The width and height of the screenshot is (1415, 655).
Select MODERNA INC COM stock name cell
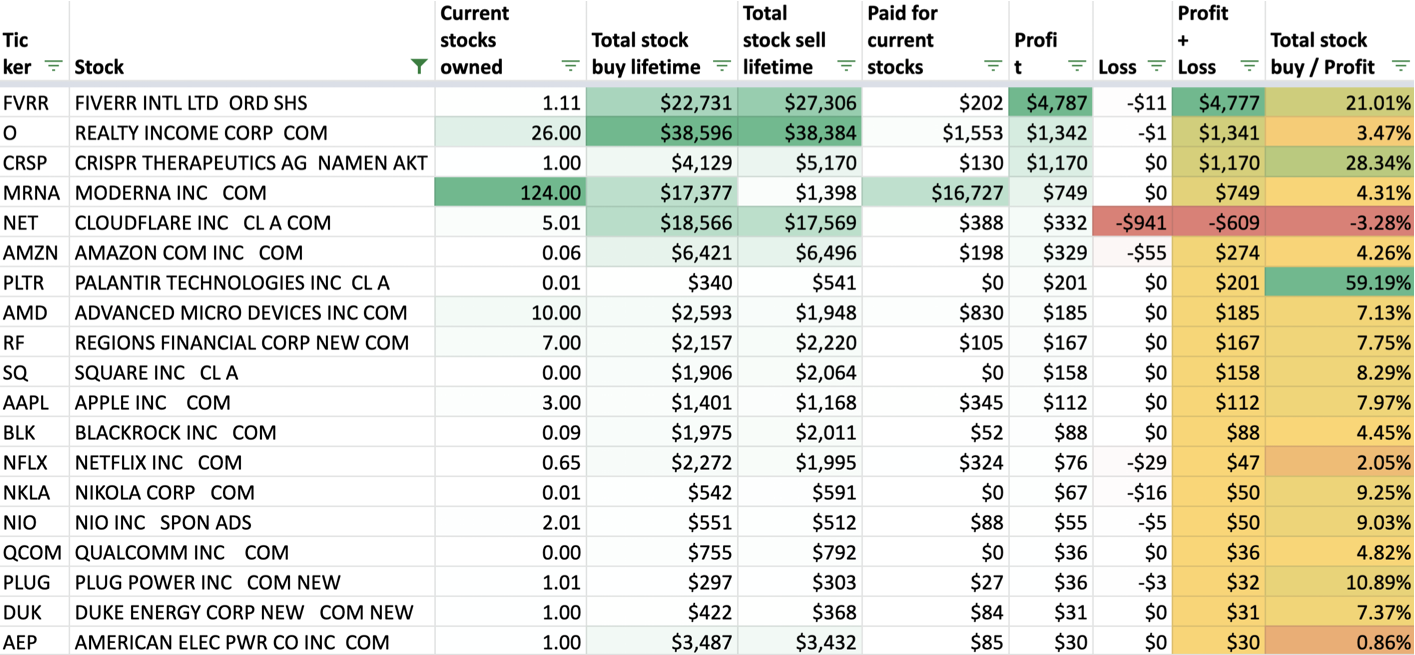point(253,193)
